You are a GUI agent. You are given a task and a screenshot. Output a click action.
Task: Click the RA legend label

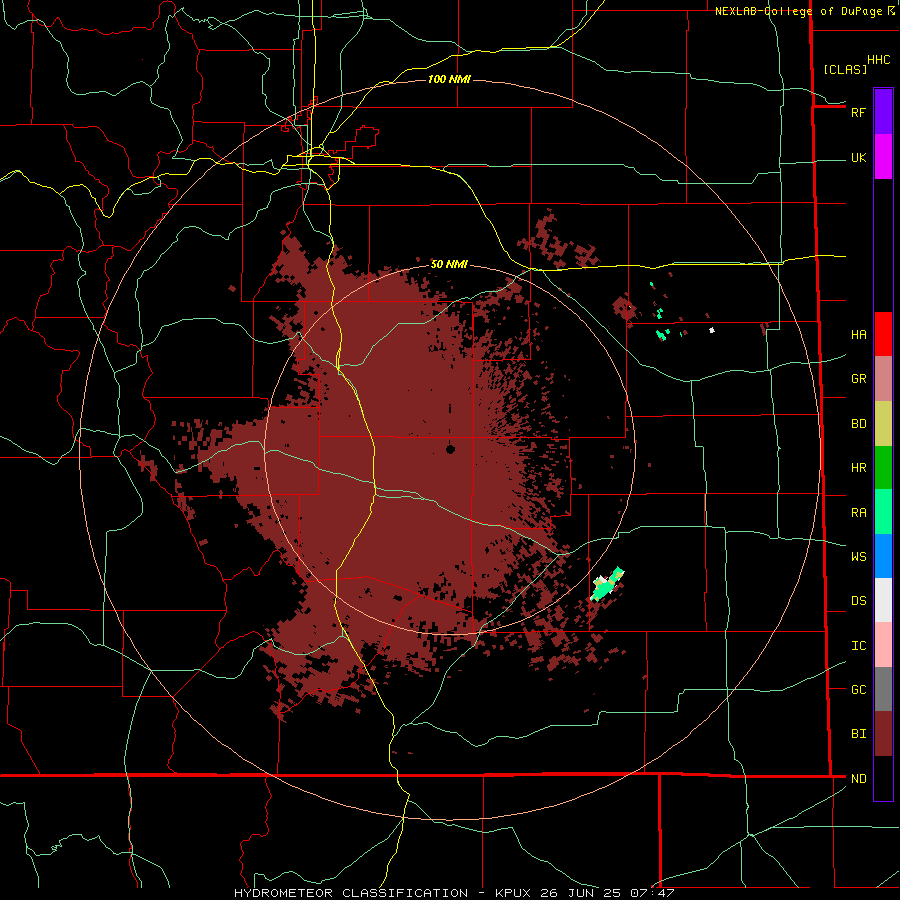click(858, 513)
